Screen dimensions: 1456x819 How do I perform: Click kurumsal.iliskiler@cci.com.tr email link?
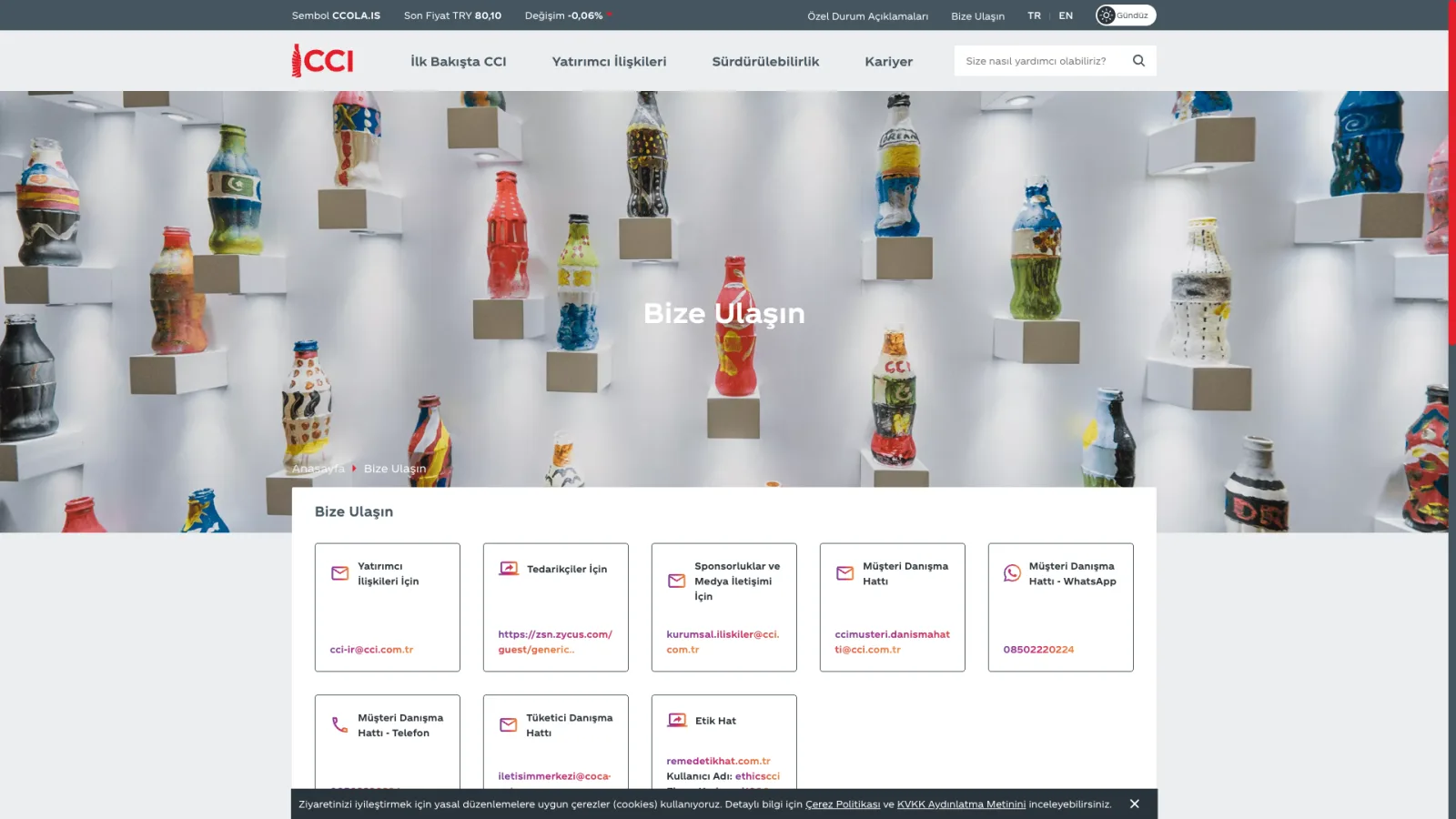point(723,642)
